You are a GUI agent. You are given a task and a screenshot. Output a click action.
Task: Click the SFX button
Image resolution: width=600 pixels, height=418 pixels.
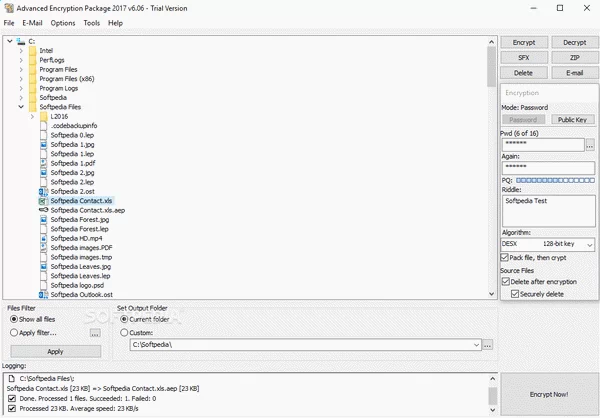524,58
